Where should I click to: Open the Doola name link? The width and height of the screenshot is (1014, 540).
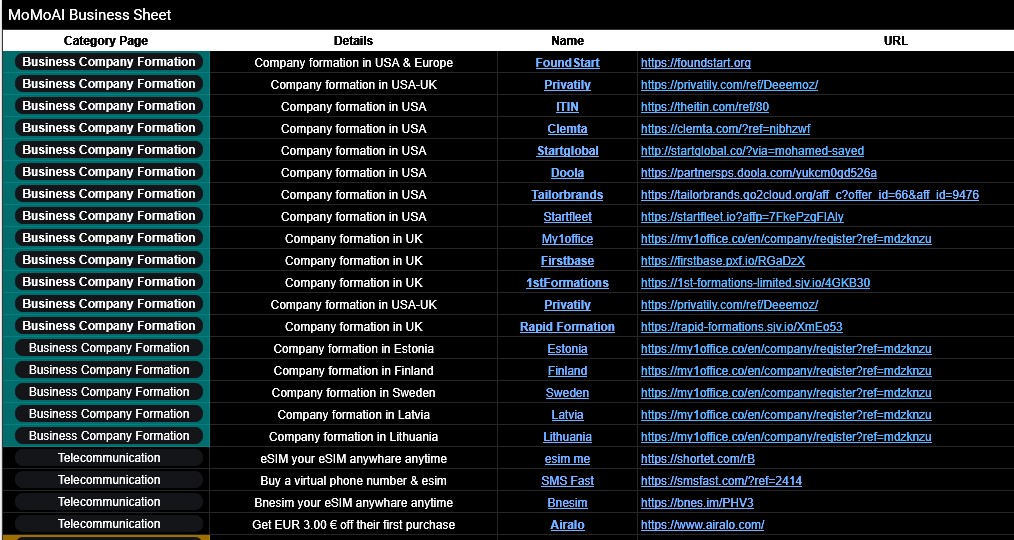click(x=567, y=173)
